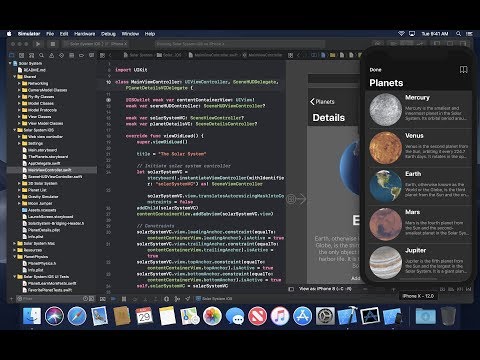Open the Hardware menu

pos(84,34)
